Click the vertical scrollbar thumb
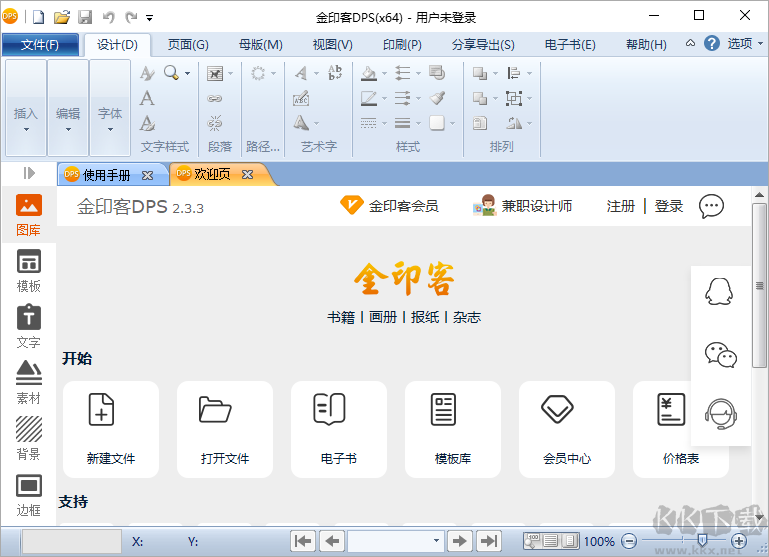 (x=759, y=286)
